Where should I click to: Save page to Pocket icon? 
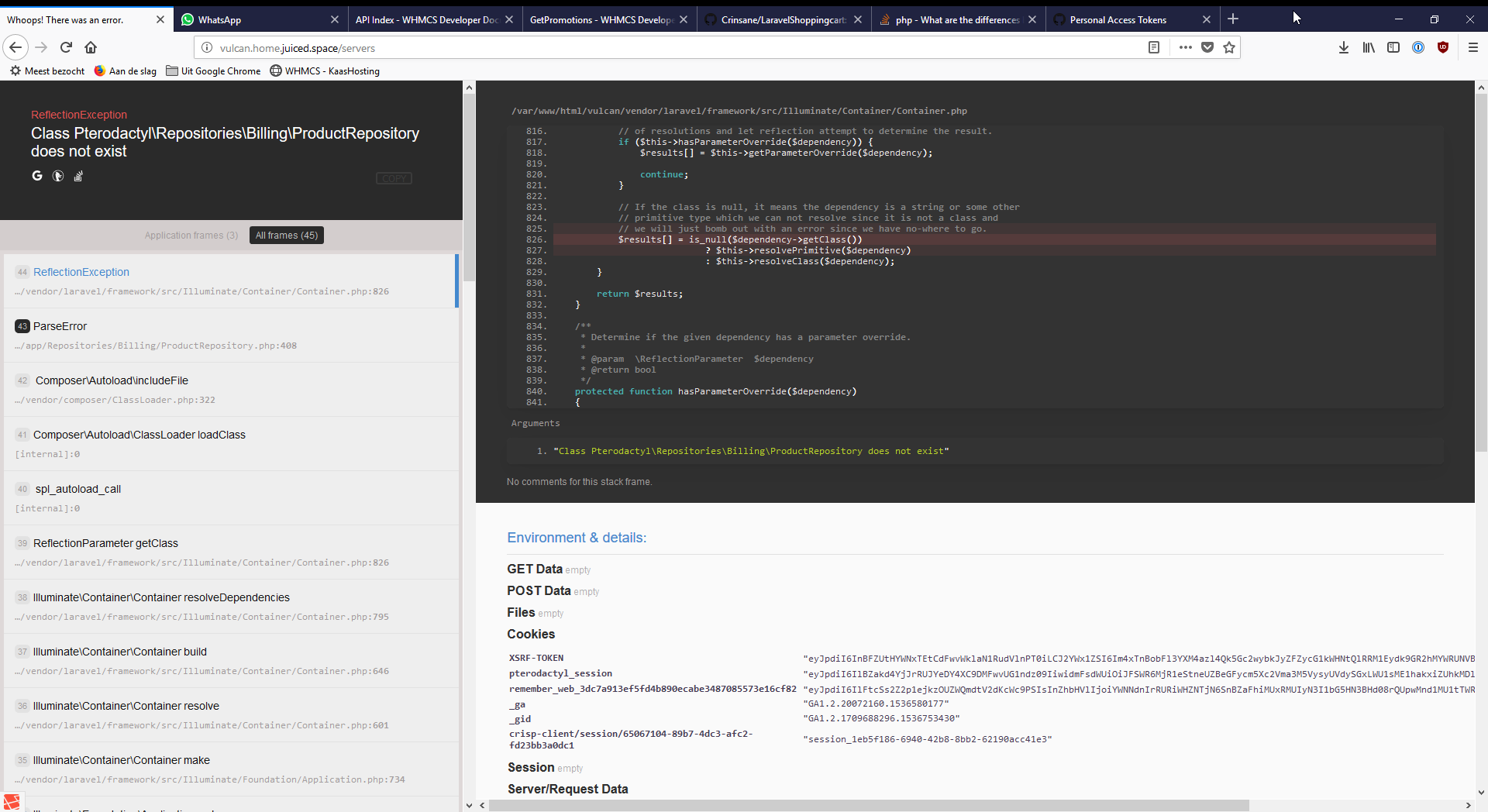1207,47
